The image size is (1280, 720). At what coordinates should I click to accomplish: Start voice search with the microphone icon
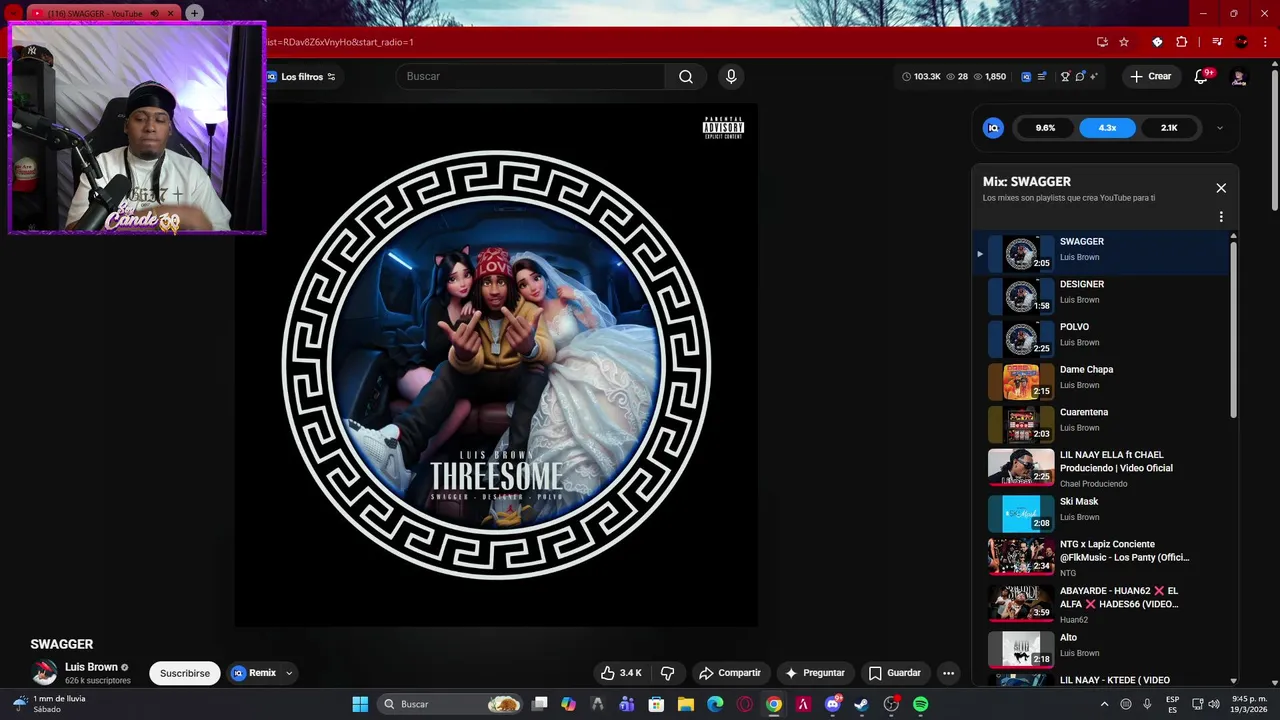point(731,77)
